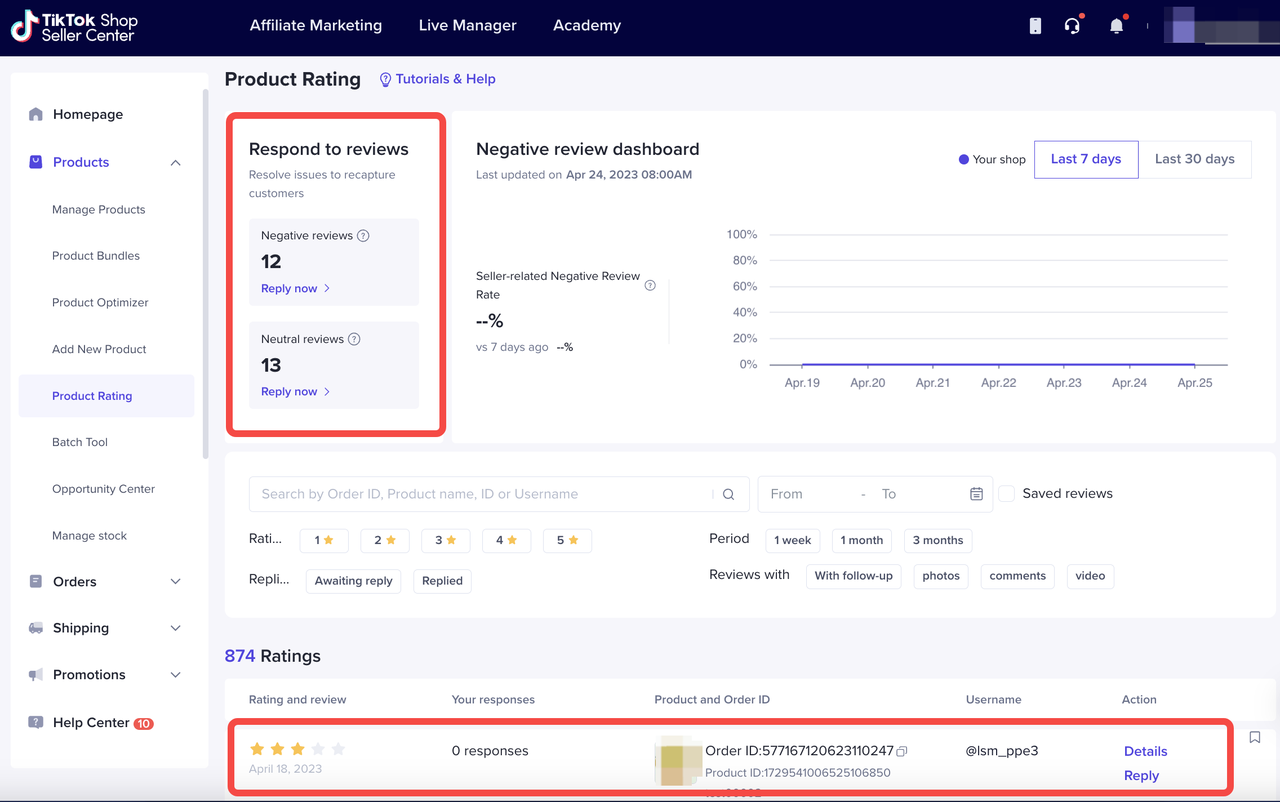Toggle the Awaiting reply filter
This screenshot has height=802, width=1280.
tap(353, 581)
